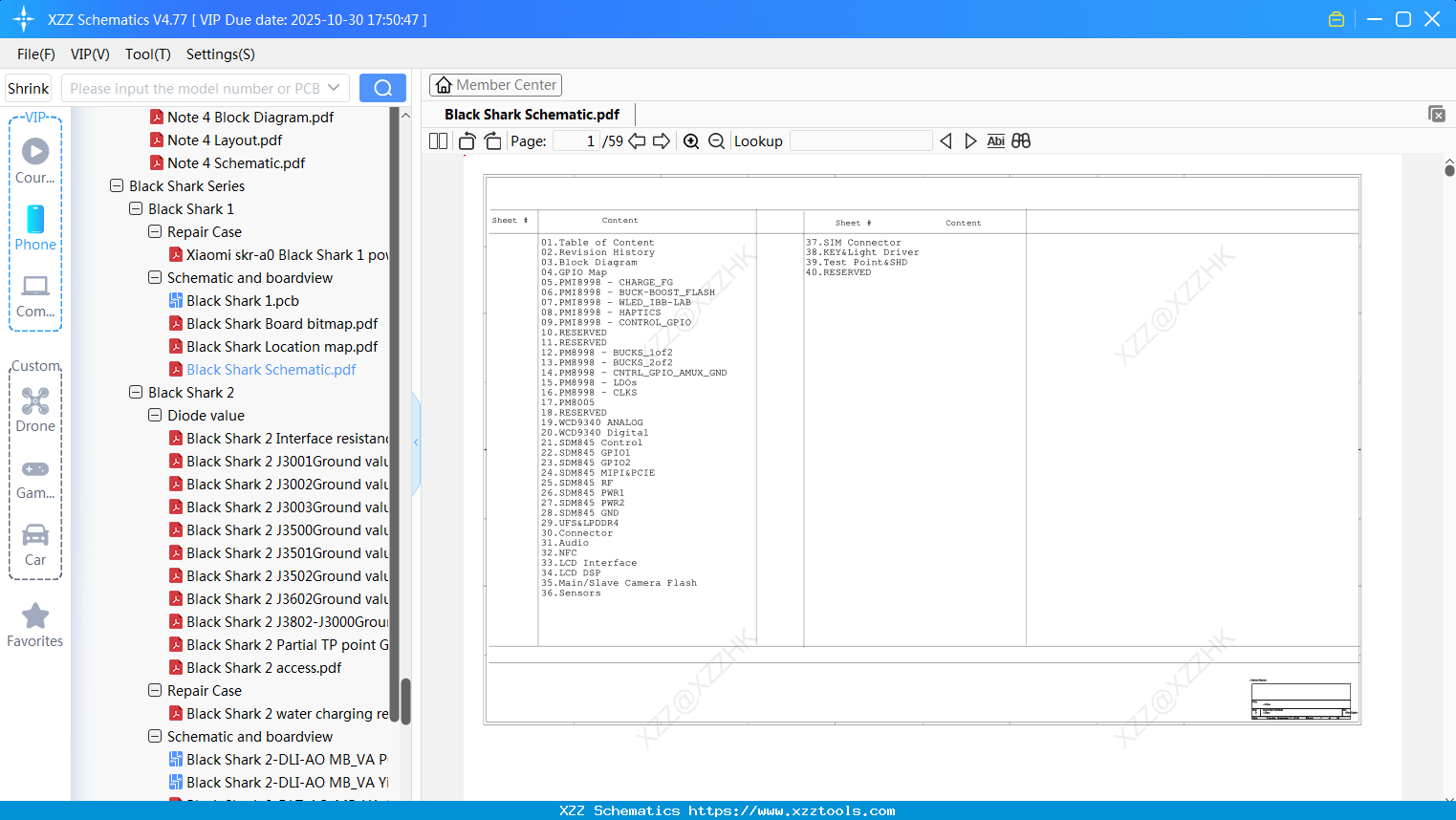The width and height of the screenshot is (1456, 820).
Task: Select the Phone category icon
Action: [35, 227]
